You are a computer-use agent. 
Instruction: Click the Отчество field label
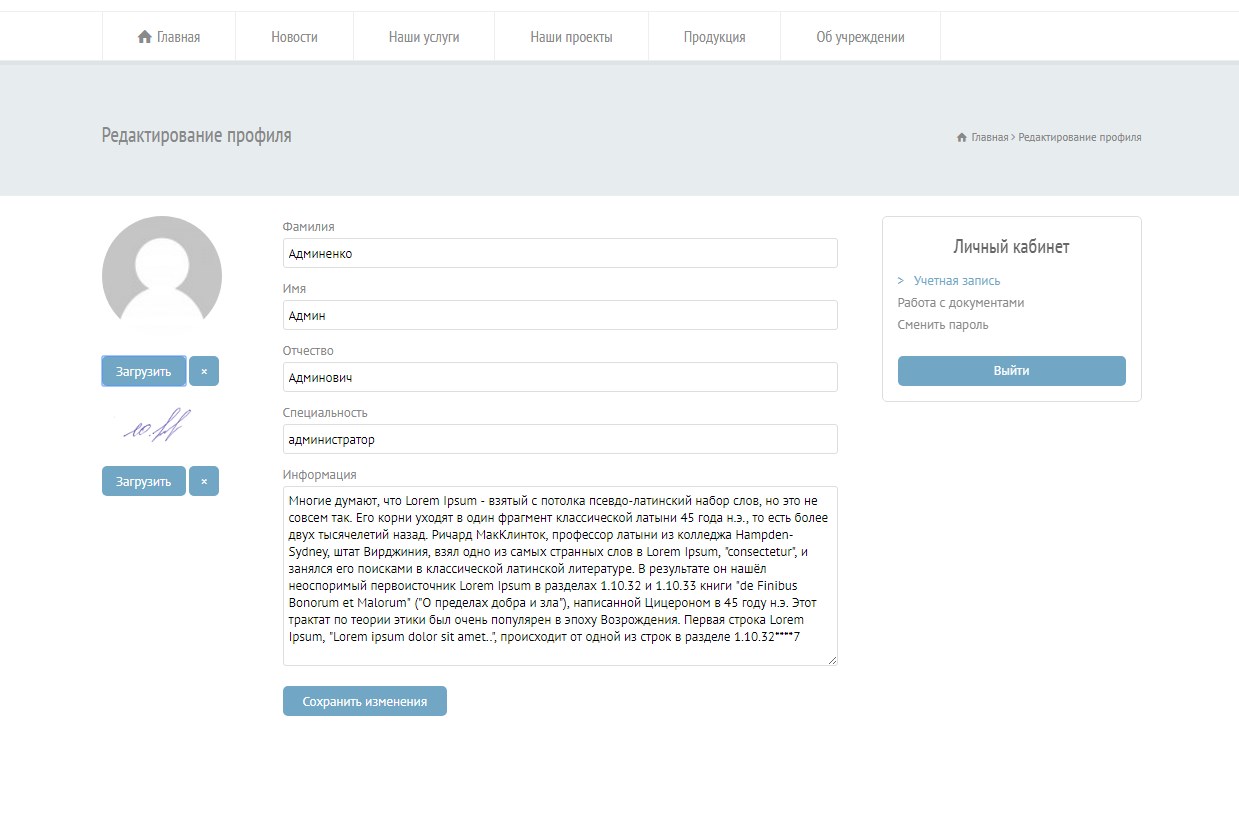click(308, 351)
